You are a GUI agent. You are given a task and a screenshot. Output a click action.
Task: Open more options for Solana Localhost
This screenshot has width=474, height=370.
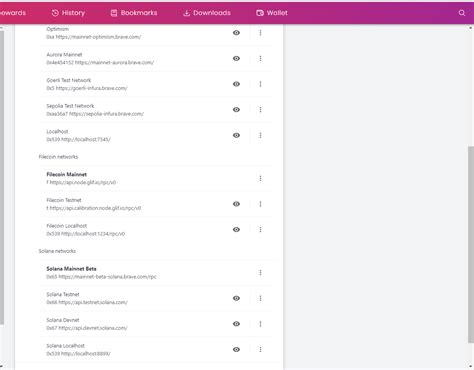[x=260, y=350]
